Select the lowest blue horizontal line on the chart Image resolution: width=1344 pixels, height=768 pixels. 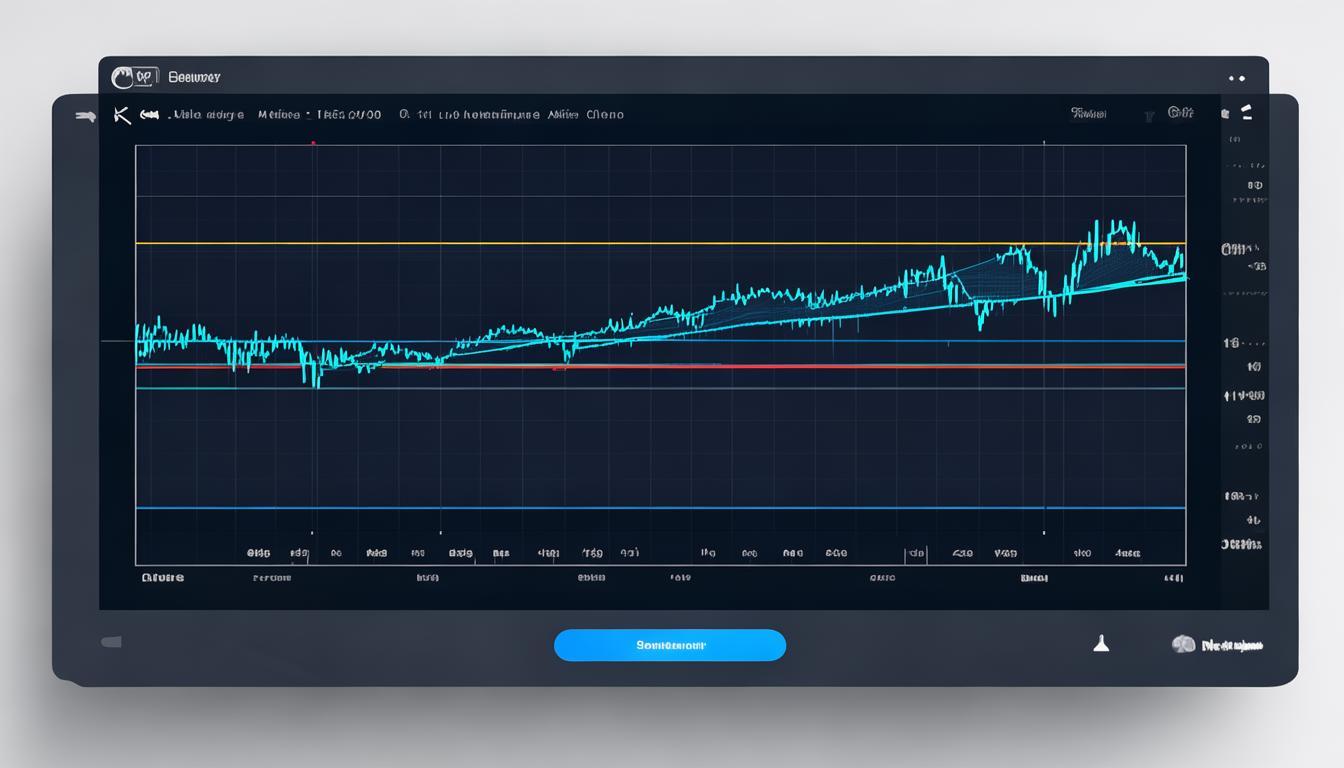point(660,508)
